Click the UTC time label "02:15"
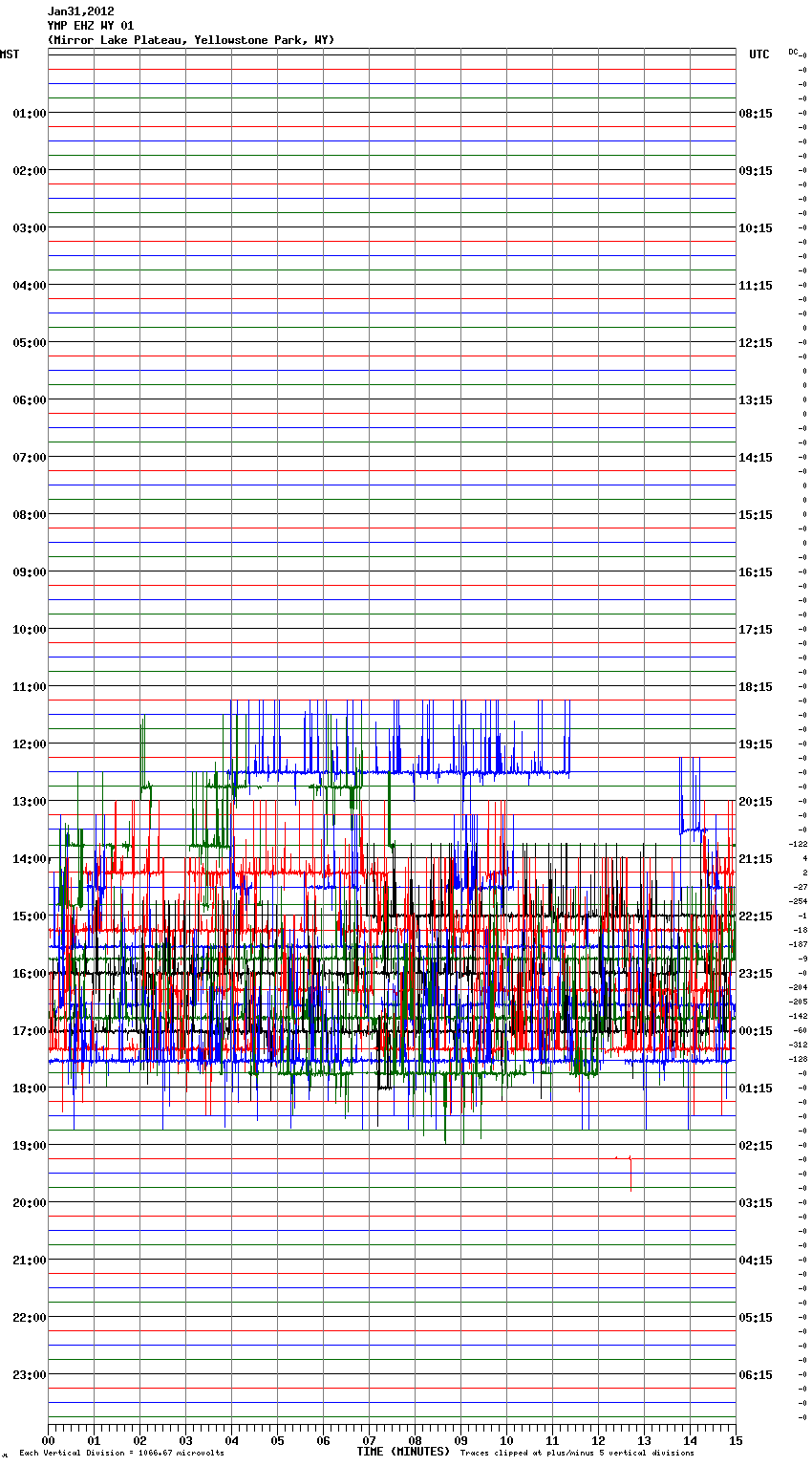 756,1146
